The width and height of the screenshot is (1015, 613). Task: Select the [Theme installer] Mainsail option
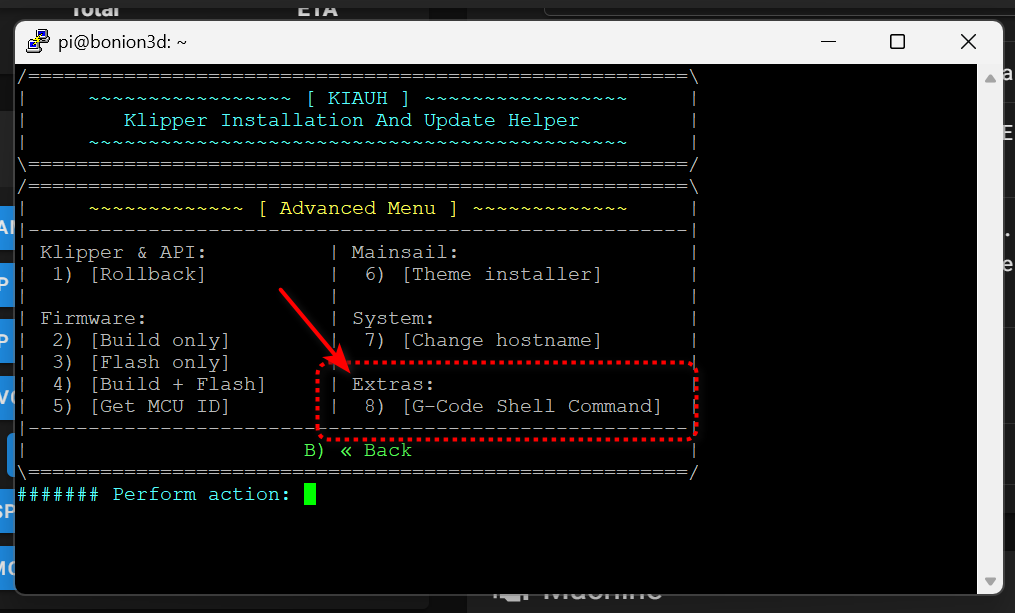click(501, 274)
